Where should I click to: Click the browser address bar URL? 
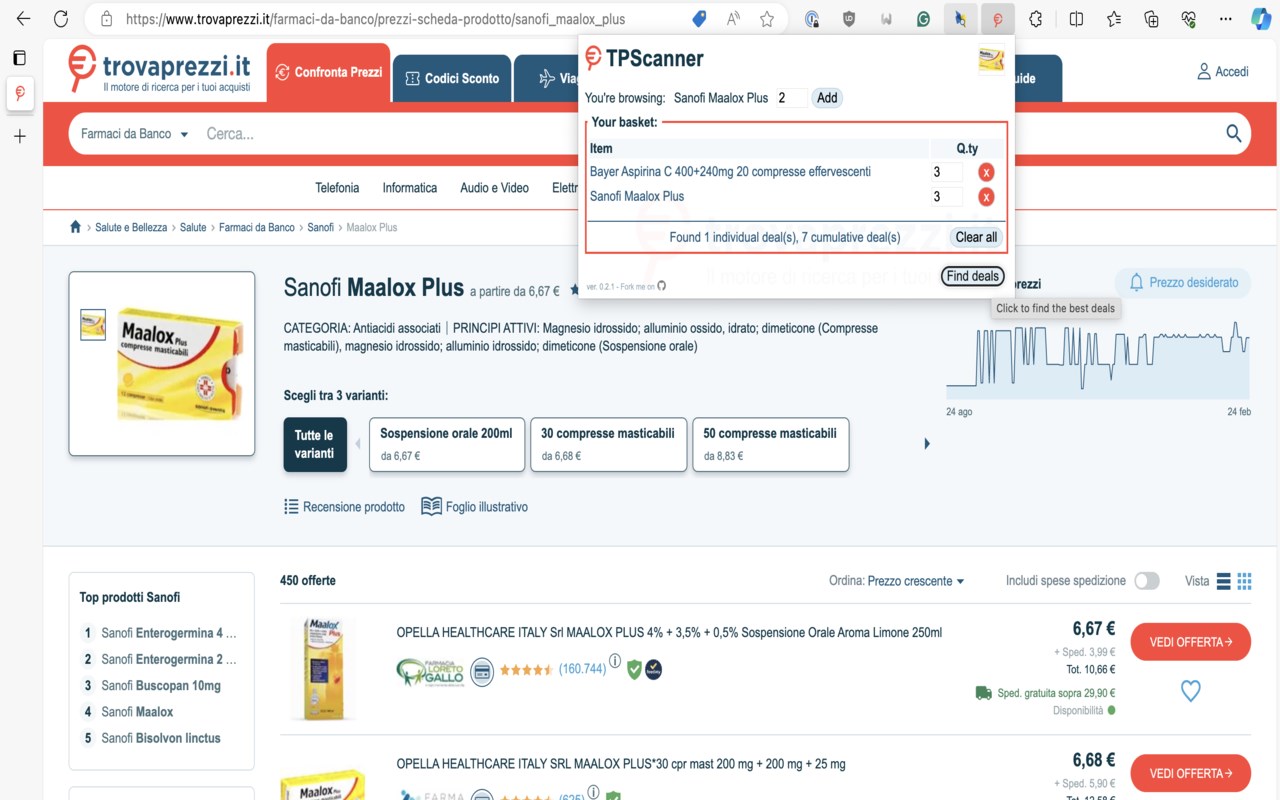coord(376,19)
